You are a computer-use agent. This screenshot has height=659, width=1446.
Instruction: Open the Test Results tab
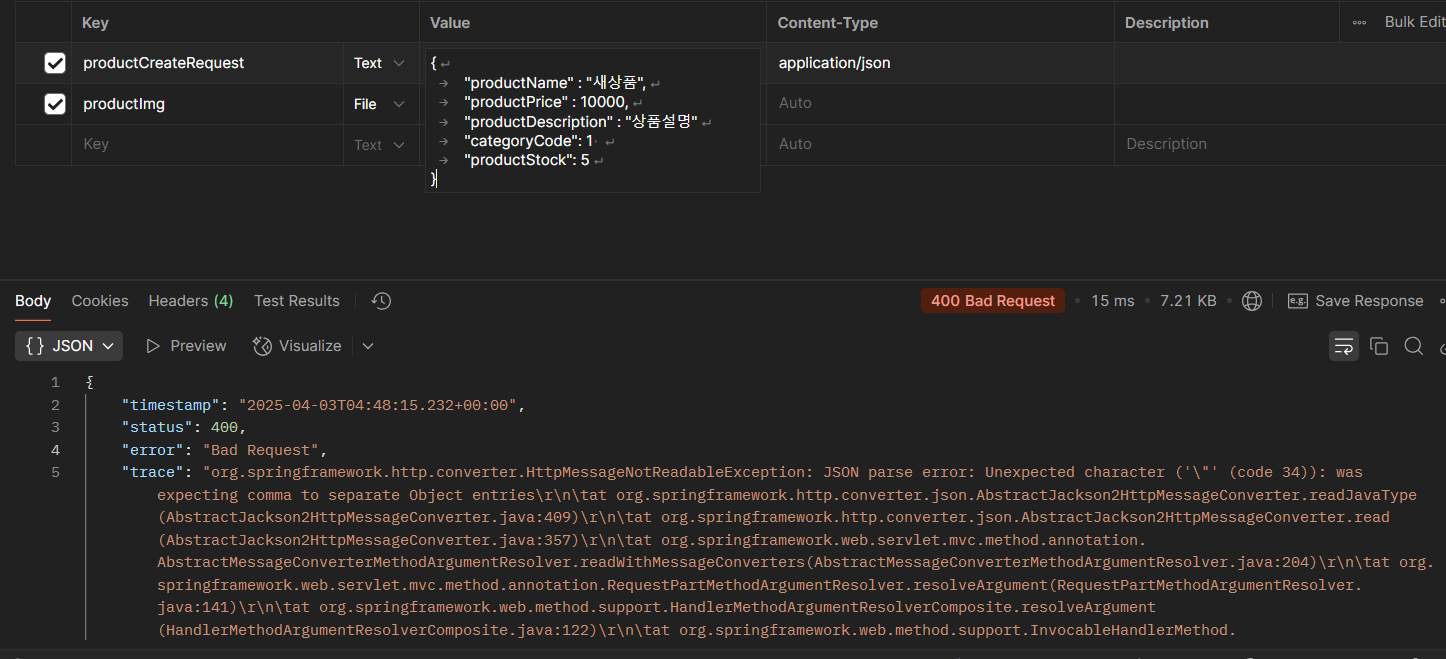297,301
